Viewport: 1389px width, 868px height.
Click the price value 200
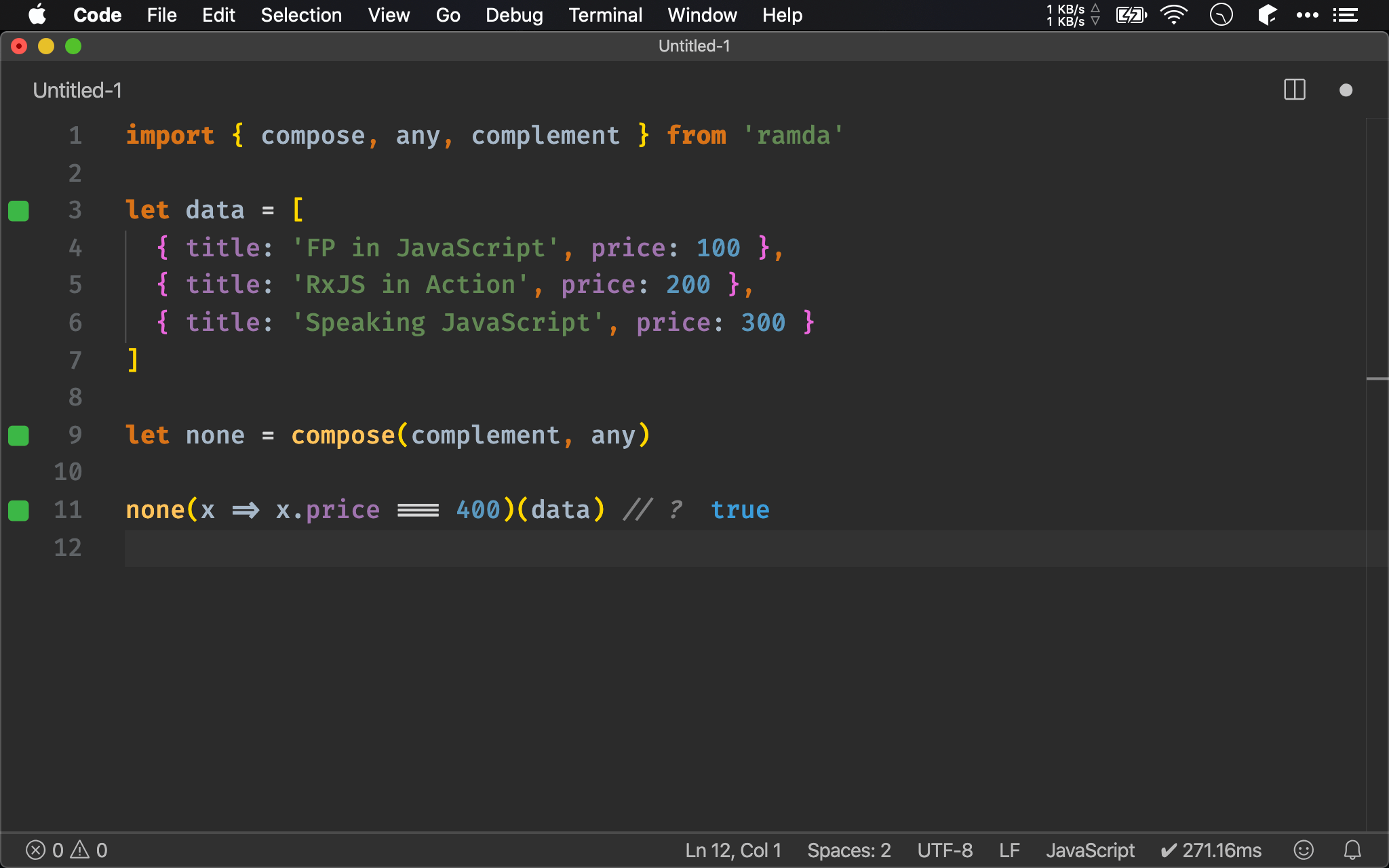click(688, 285)
